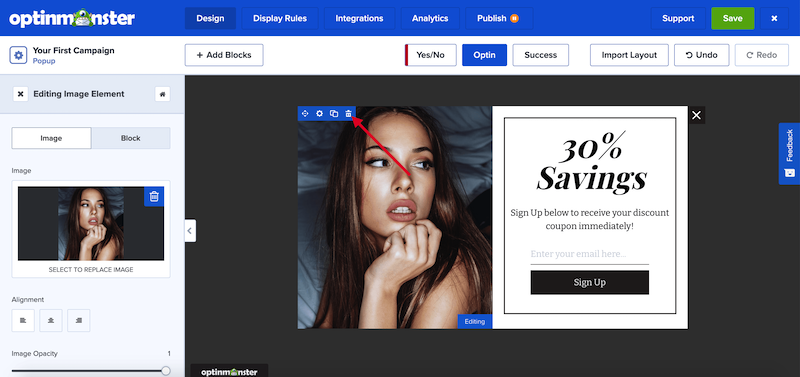Click the 30% Savings headline
This screenshot has height=377, width=800.
tap(591, 163)
